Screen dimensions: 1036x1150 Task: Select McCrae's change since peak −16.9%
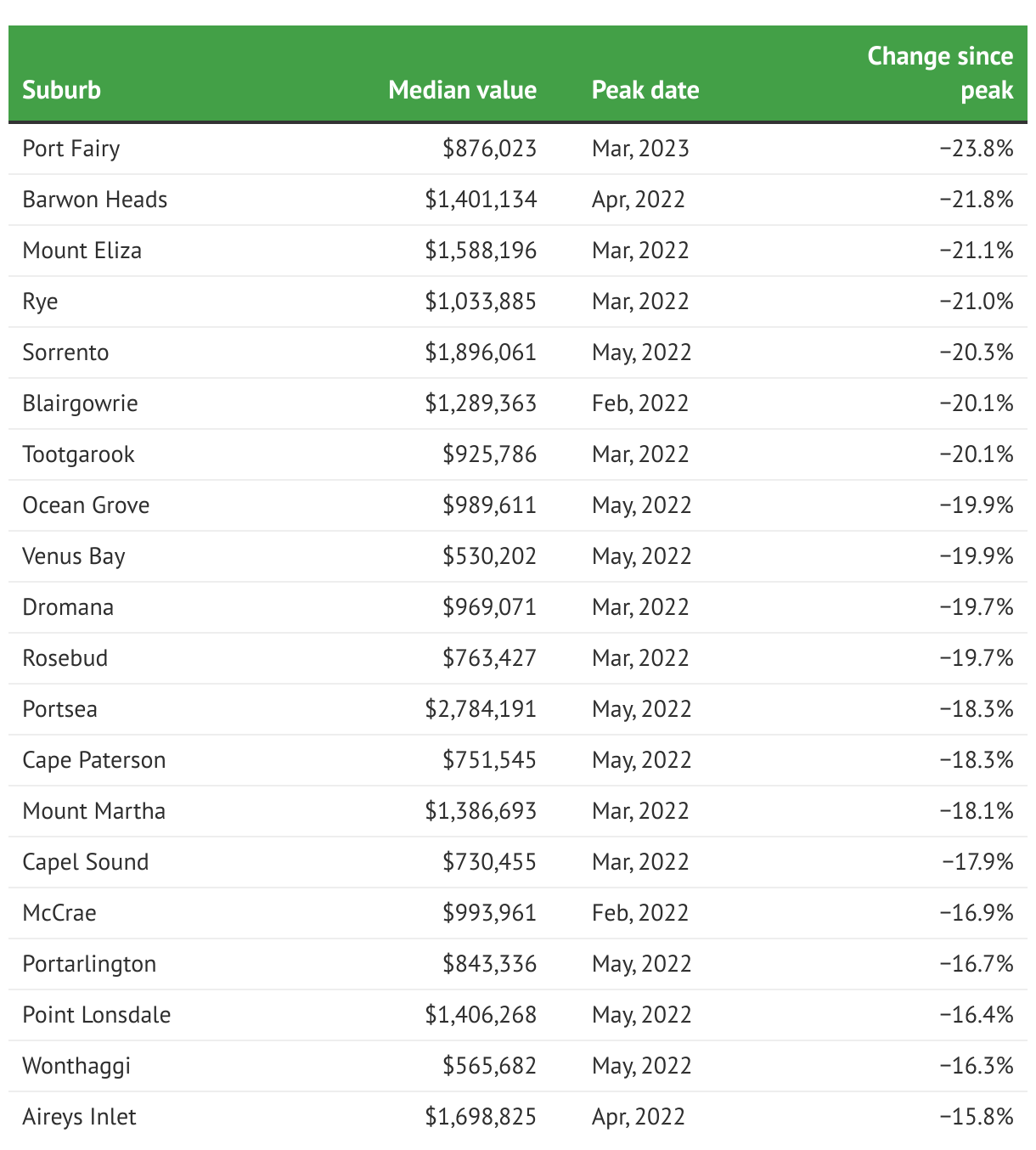pos(977,913)
